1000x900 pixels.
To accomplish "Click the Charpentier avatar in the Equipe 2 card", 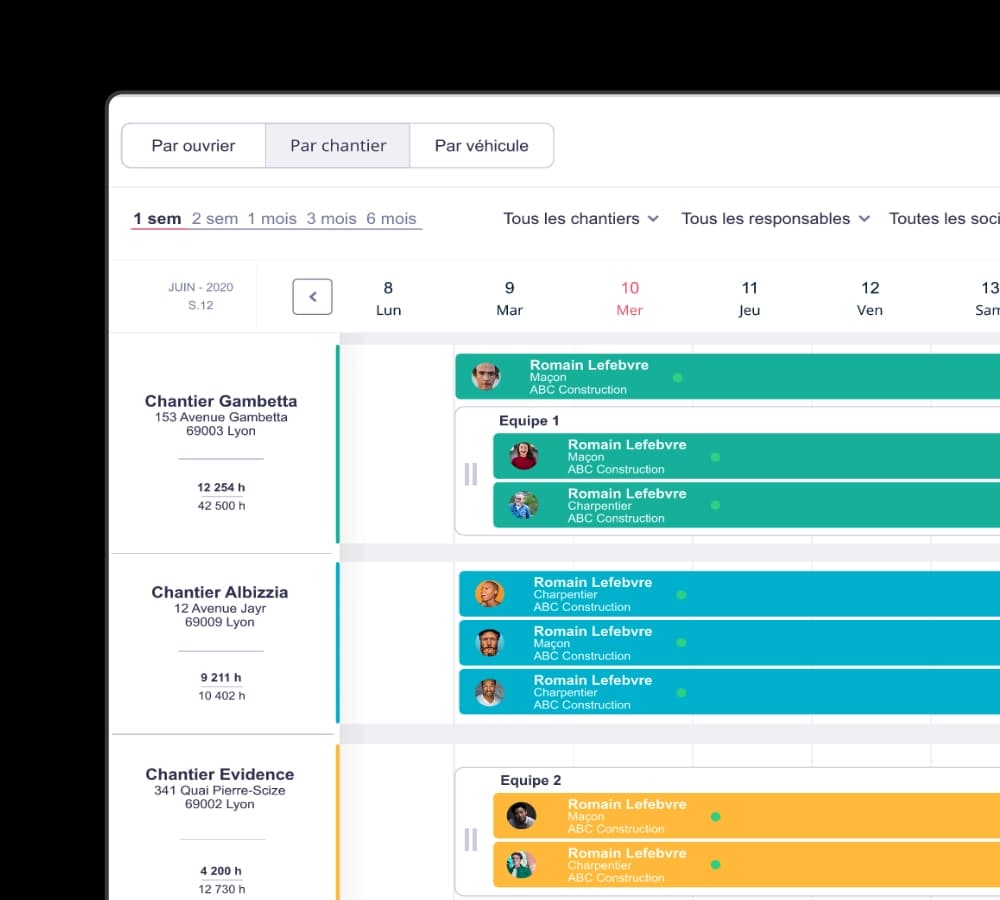I will (520, 865).
